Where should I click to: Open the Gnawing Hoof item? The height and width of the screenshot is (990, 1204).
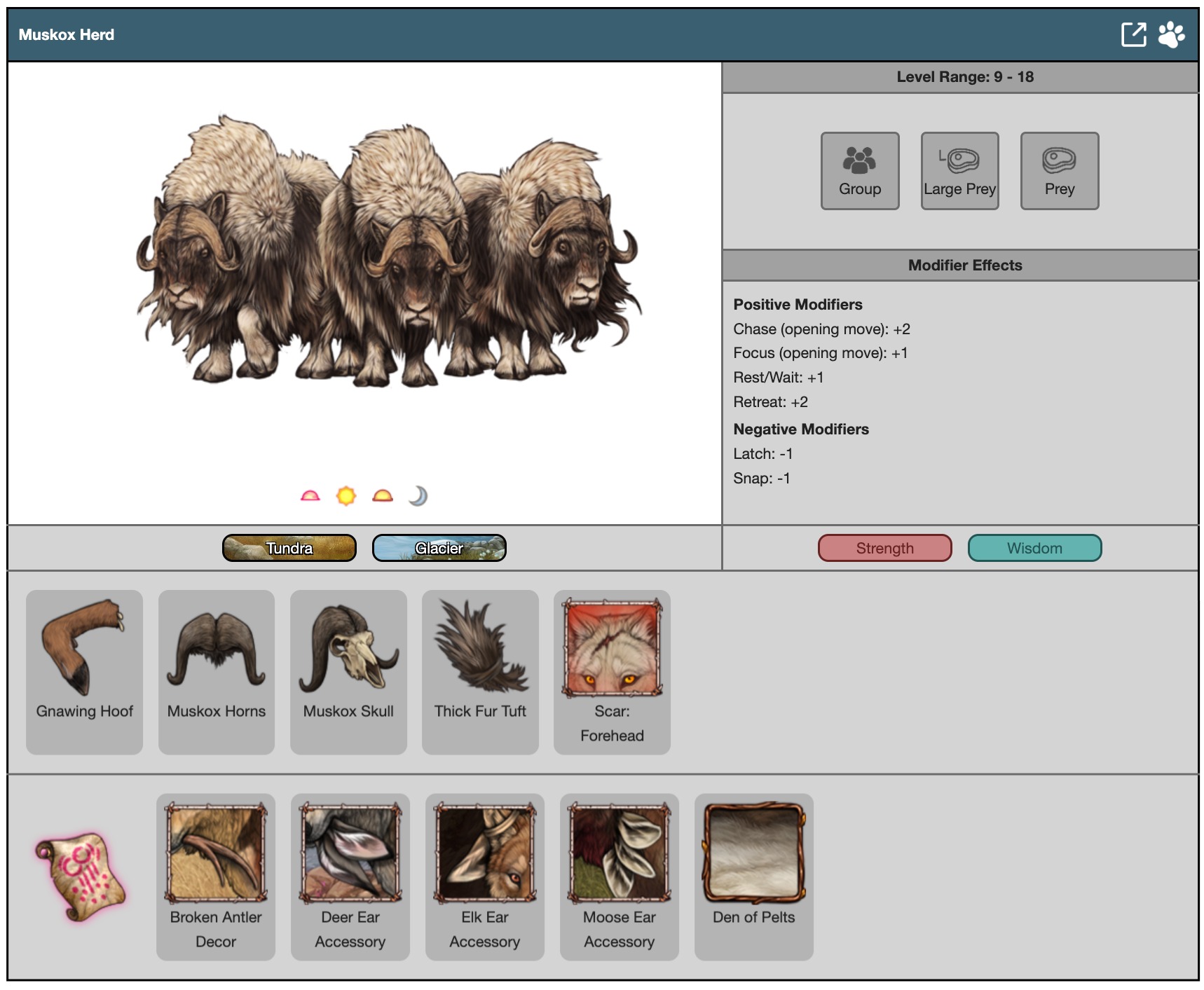tap(84, 671)
